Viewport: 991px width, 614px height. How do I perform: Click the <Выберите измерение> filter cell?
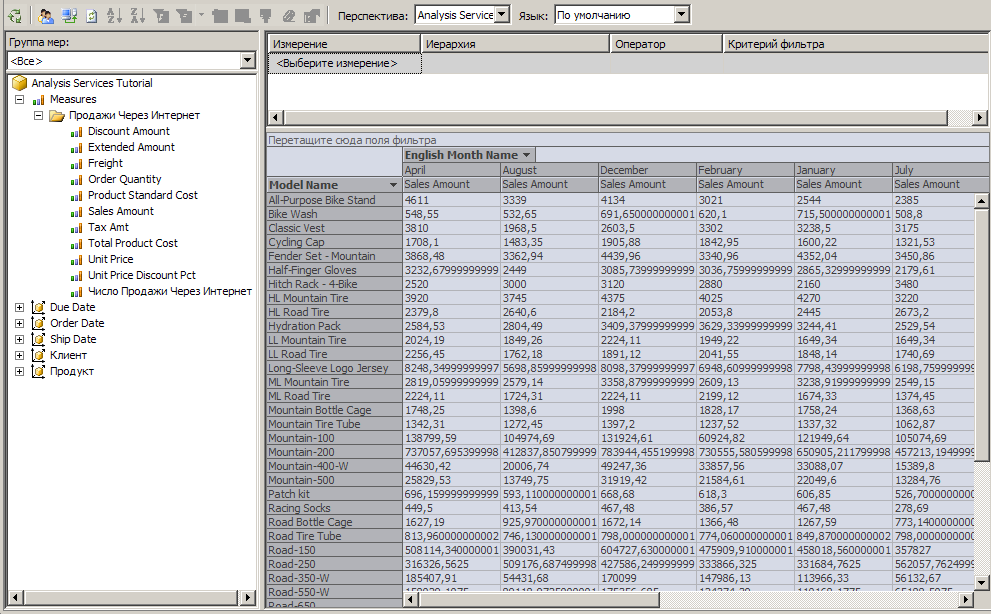tap(344, 63)
